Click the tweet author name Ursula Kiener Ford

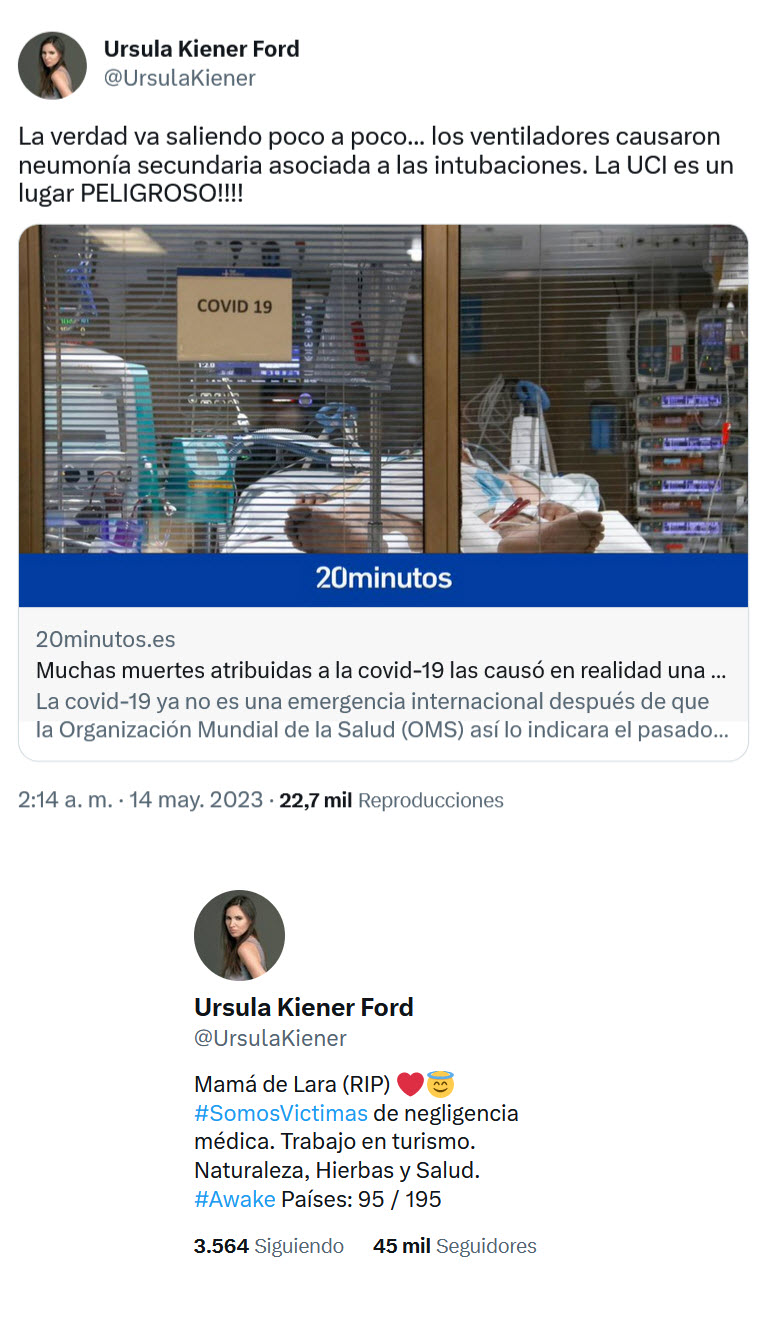pyautogui.click(x=201, y=48)
